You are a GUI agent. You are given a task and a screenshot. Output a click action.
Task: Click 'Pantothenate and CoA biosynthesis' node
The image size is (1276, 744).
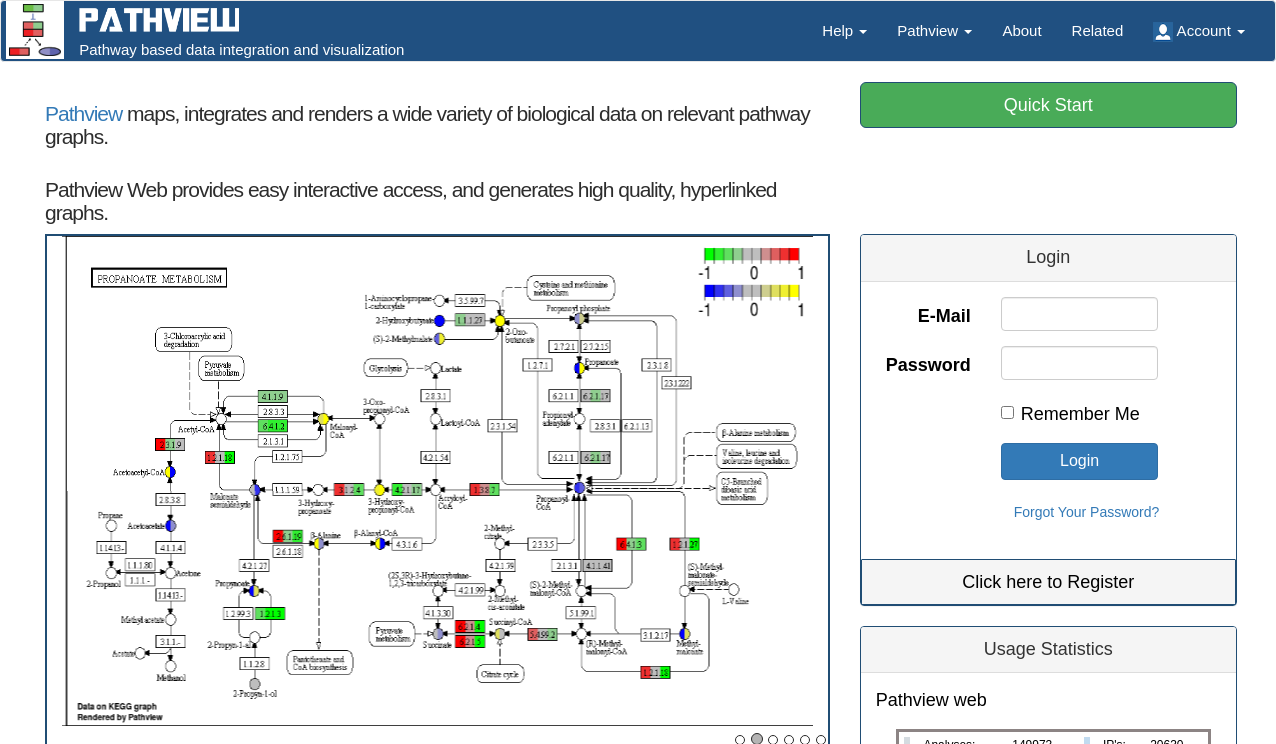click(x=319, y=662)
